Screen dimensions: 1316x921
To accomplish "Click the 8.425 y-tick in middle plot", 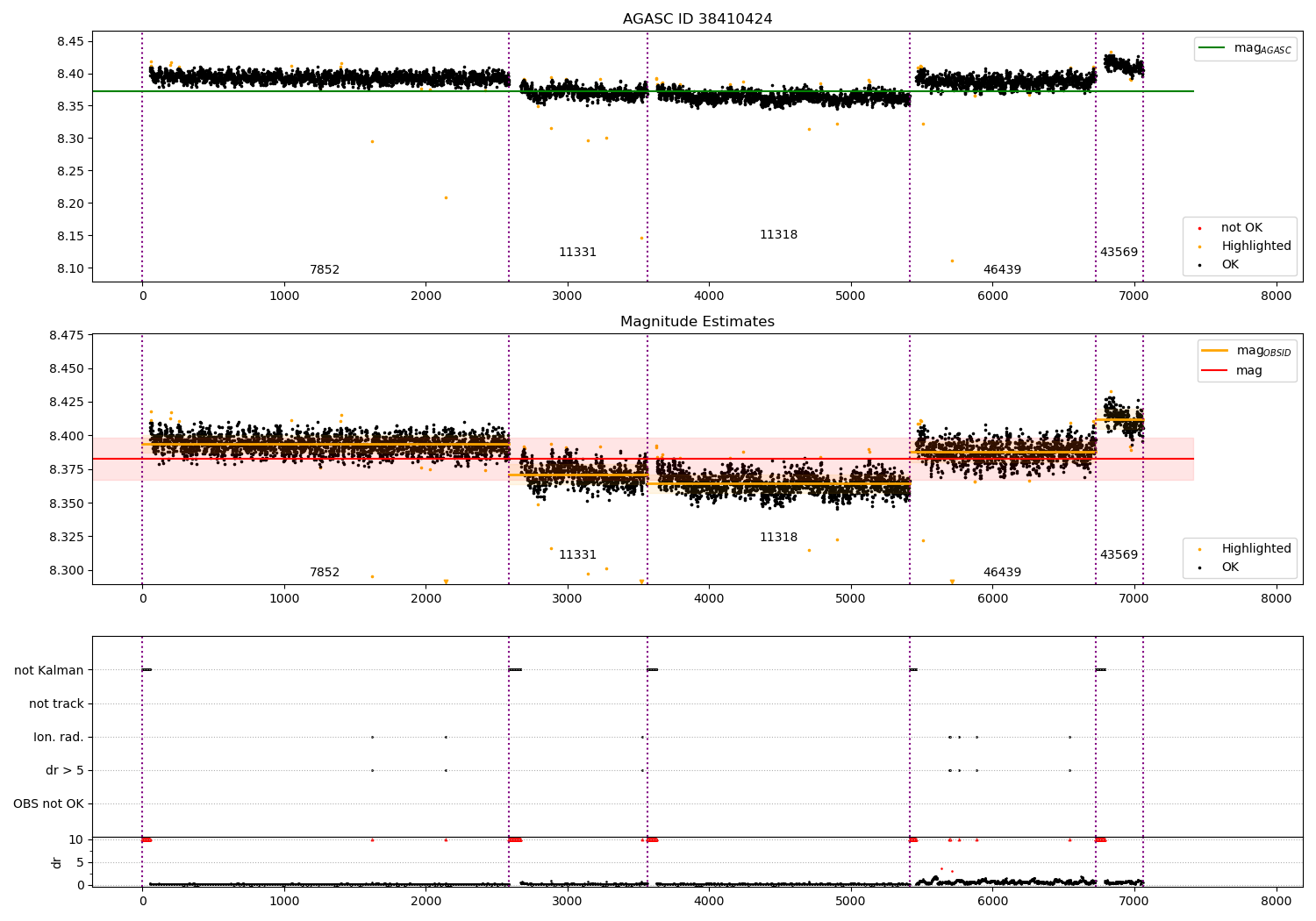I will click(66, 403).
